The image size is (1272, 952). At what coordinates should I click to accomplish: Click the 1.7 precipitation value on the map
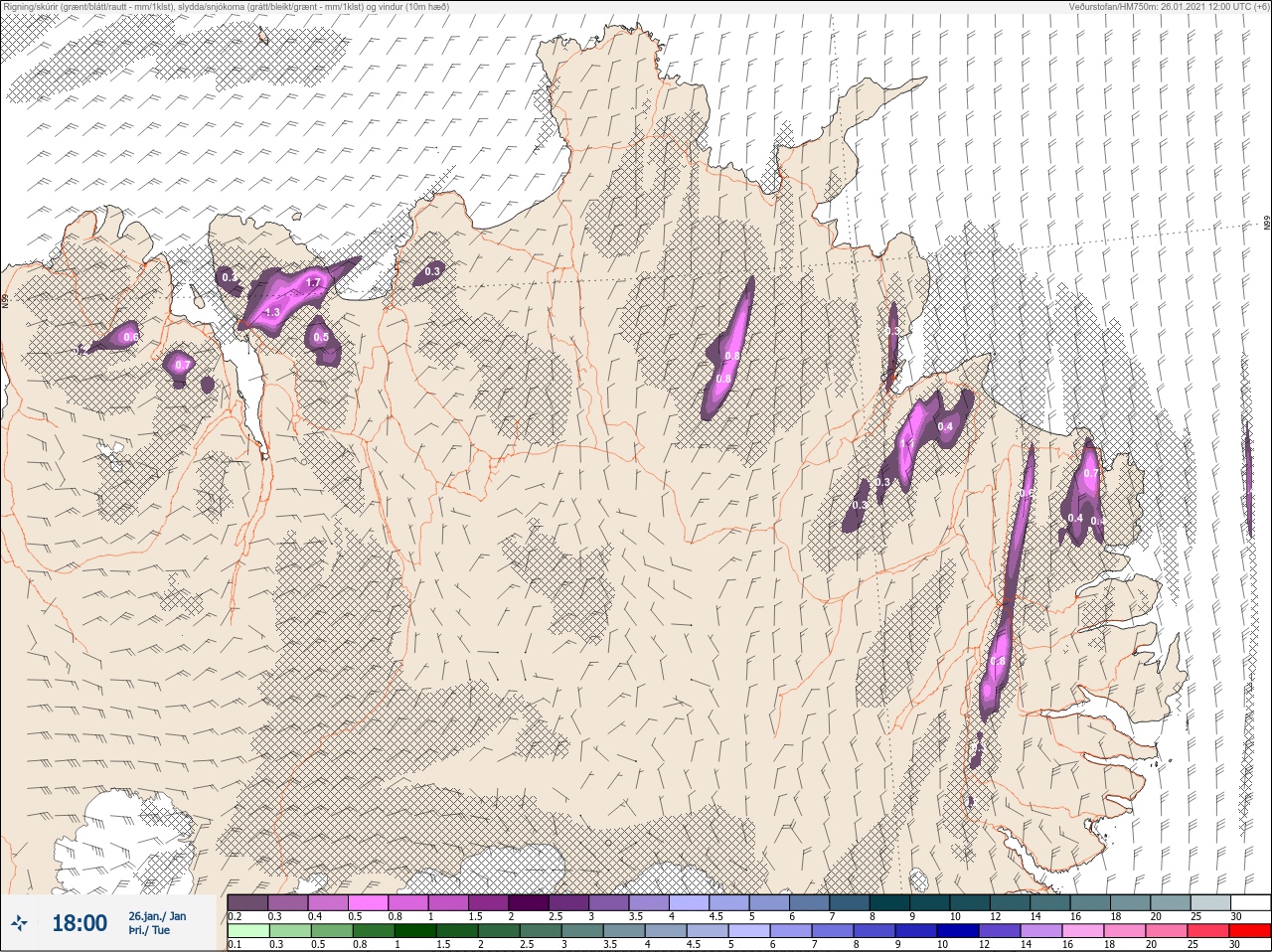click(x=313, y=283)
